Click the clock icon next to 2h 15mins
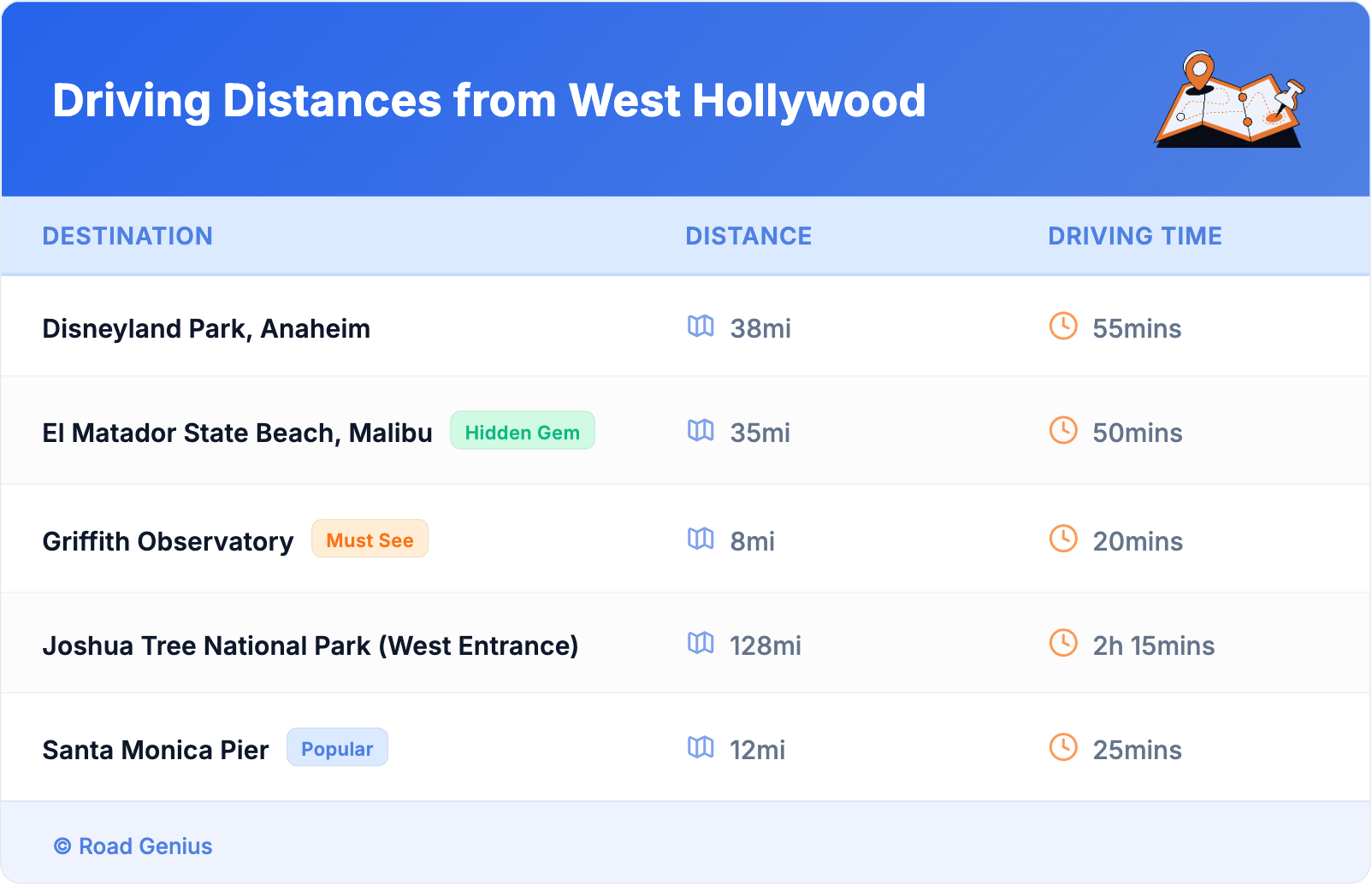Screen dimensions: 1372x884 [x=1063, y=644]
